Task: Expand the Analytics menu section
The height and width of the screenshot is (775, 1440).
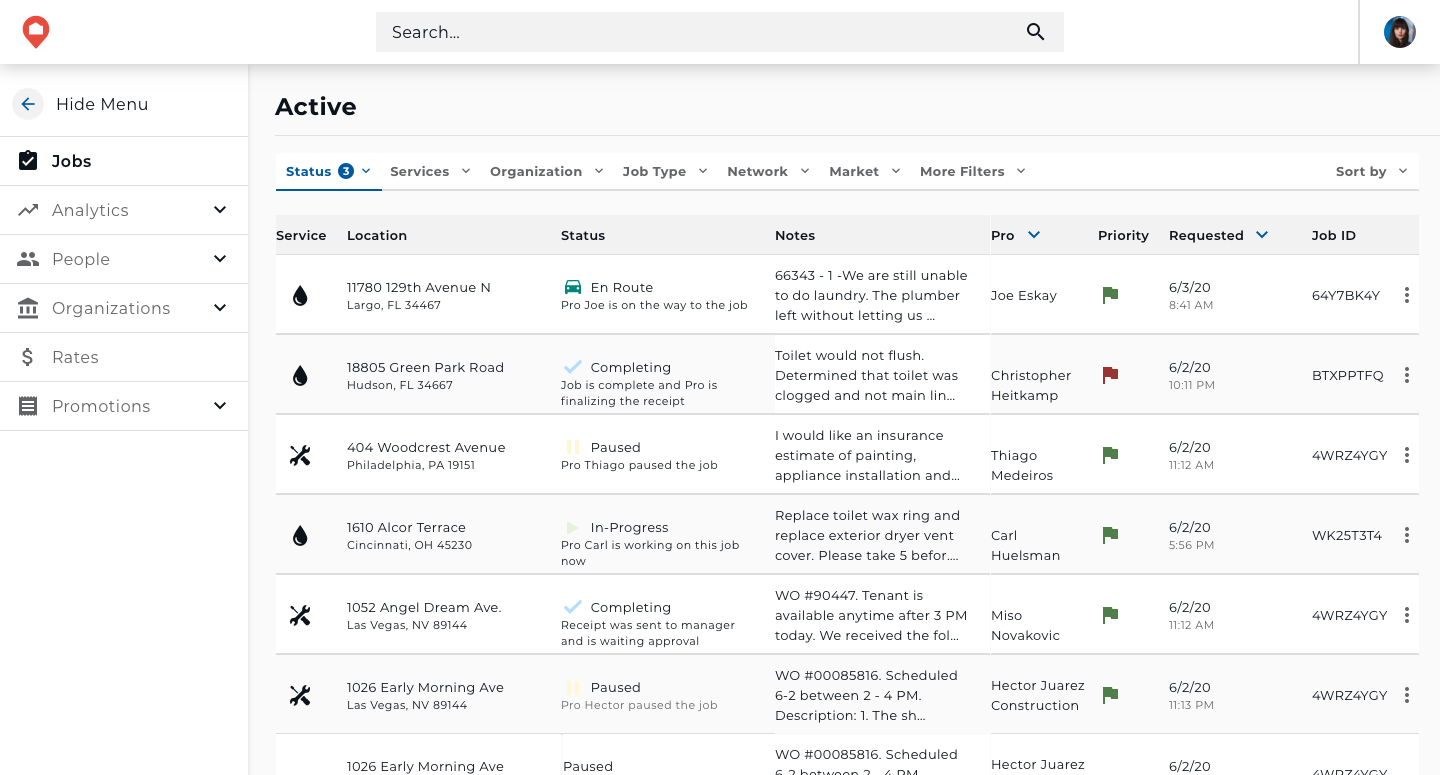Action: click(220, 210)
